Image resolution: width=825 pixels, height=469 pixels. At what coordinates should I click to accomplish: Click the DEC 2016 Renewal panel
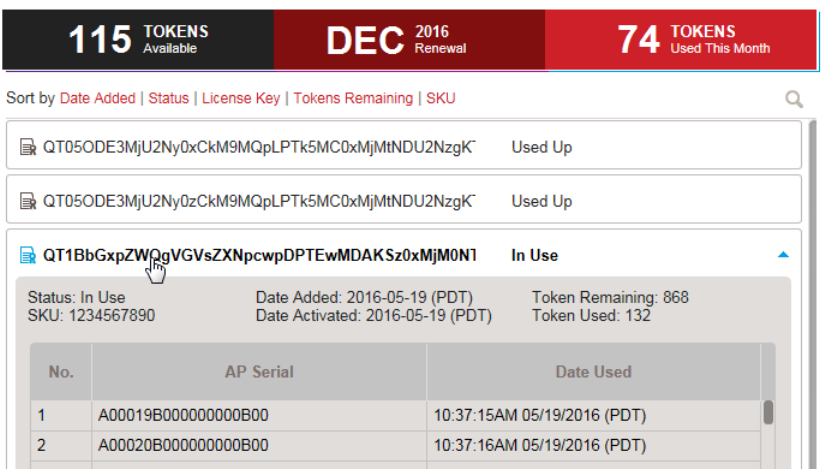409,39
